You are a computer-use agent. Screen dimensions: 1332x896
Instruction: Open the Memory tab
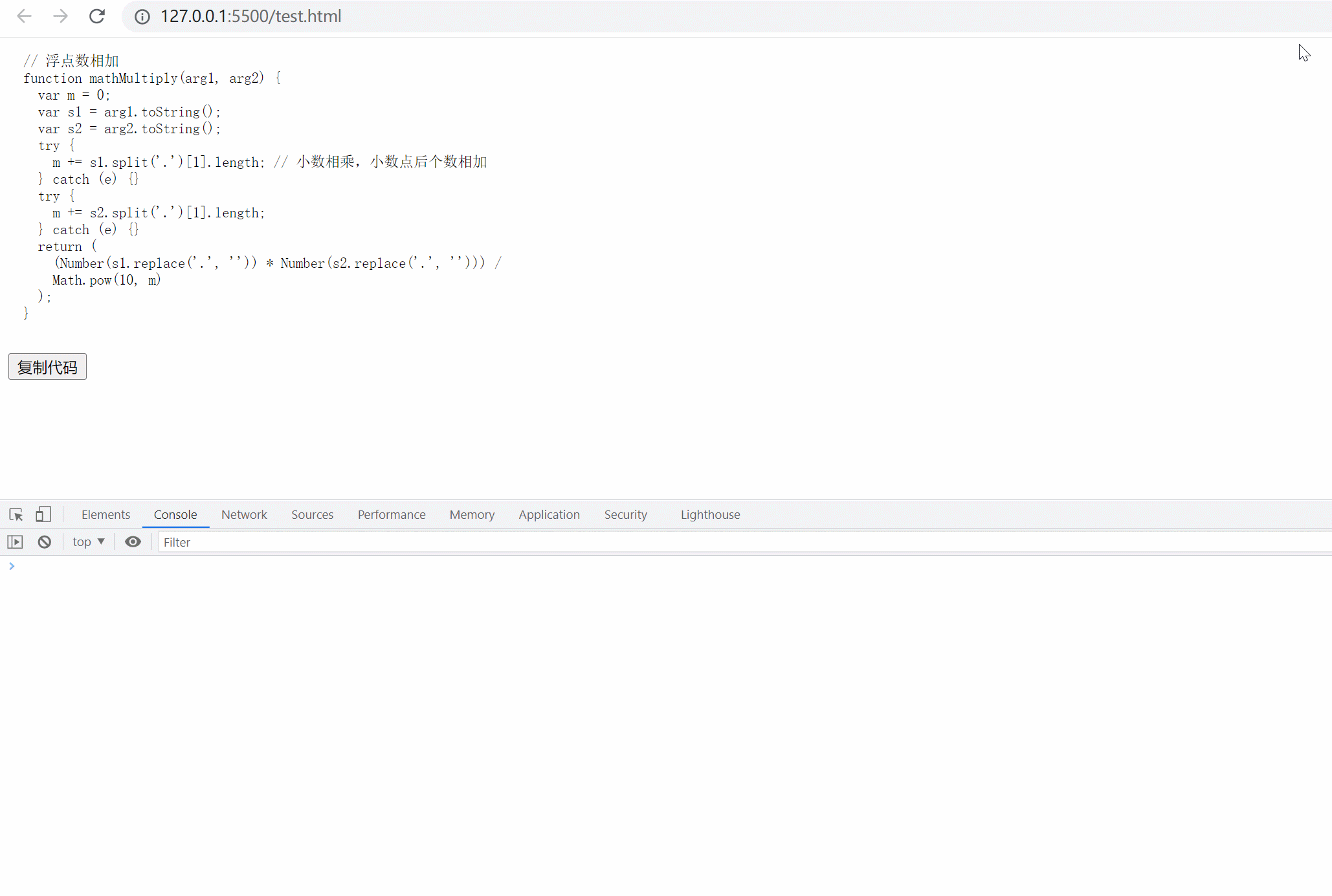pyautogui.click(x=472, y=515)
